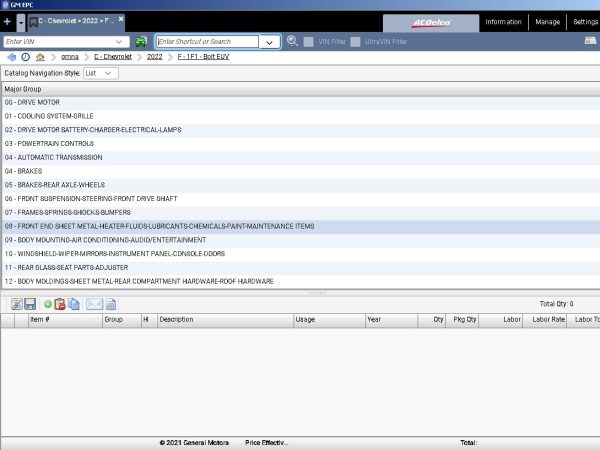Toggle the VIN Filter checkbox
This screenshot has height=450, width=600.
[308, 42]
